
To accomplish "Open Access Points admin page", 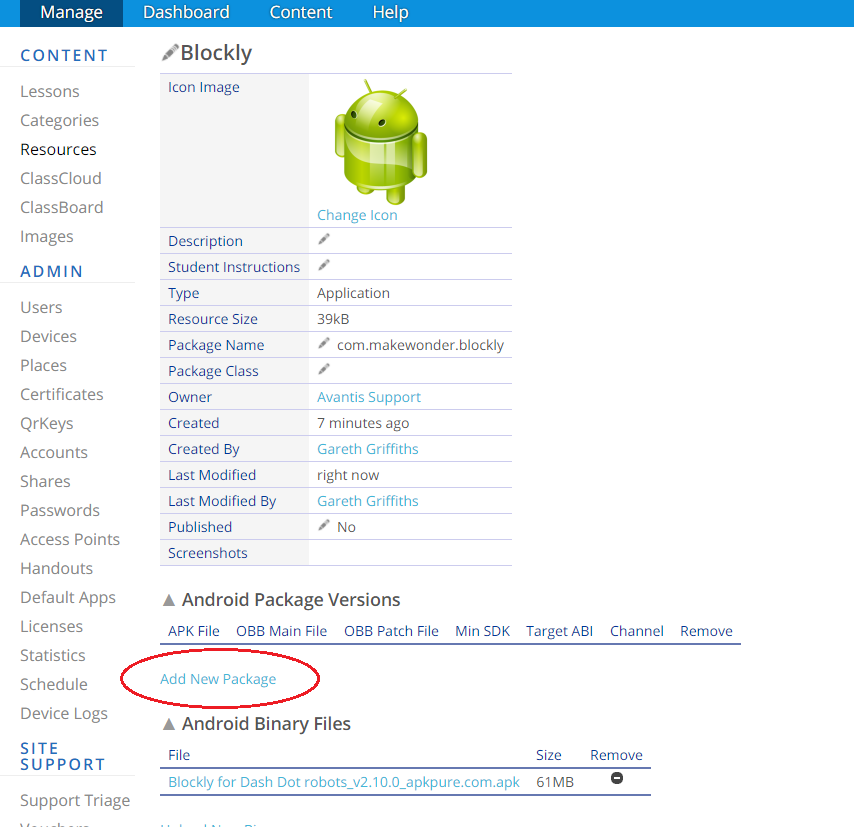I will (x=70, y=539).
